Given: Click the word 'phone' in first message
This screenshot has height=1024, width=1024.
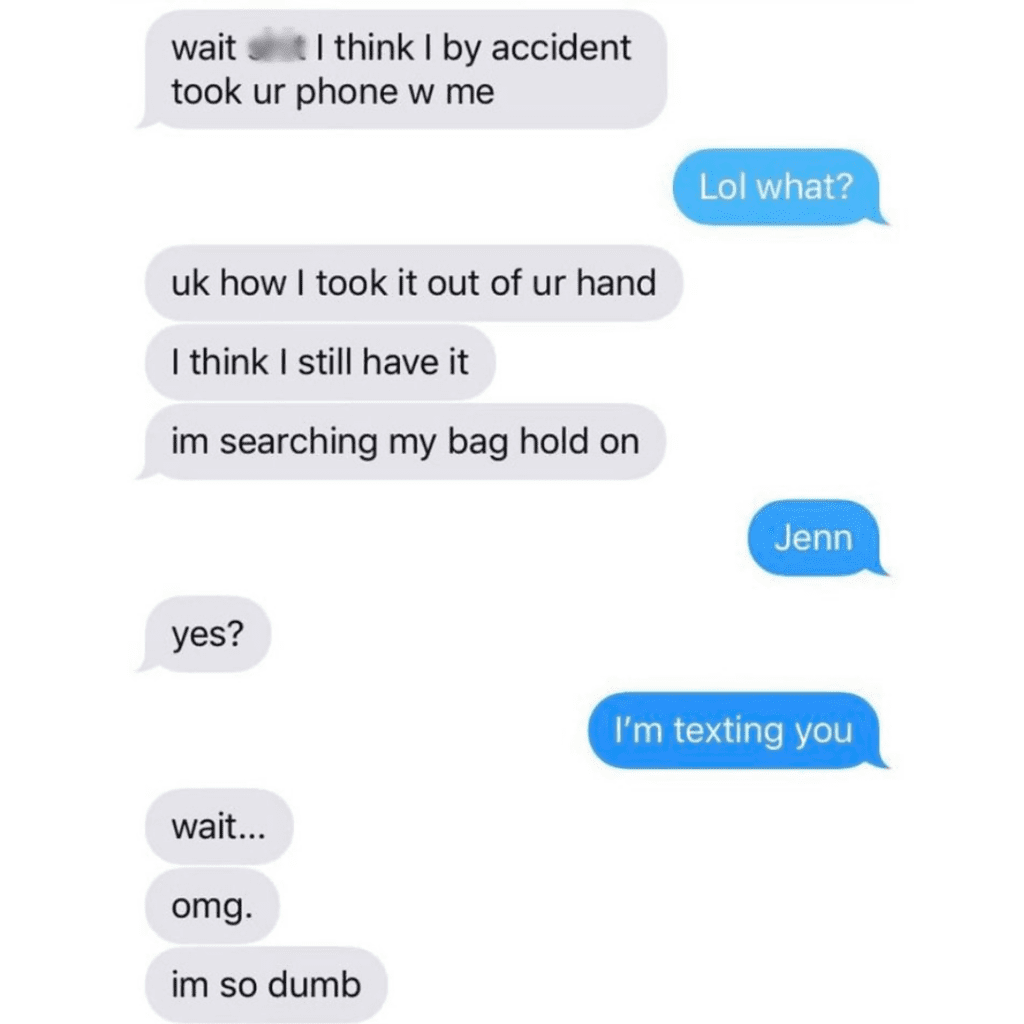Looking at the screenshot, I should (x=347, y=92).
